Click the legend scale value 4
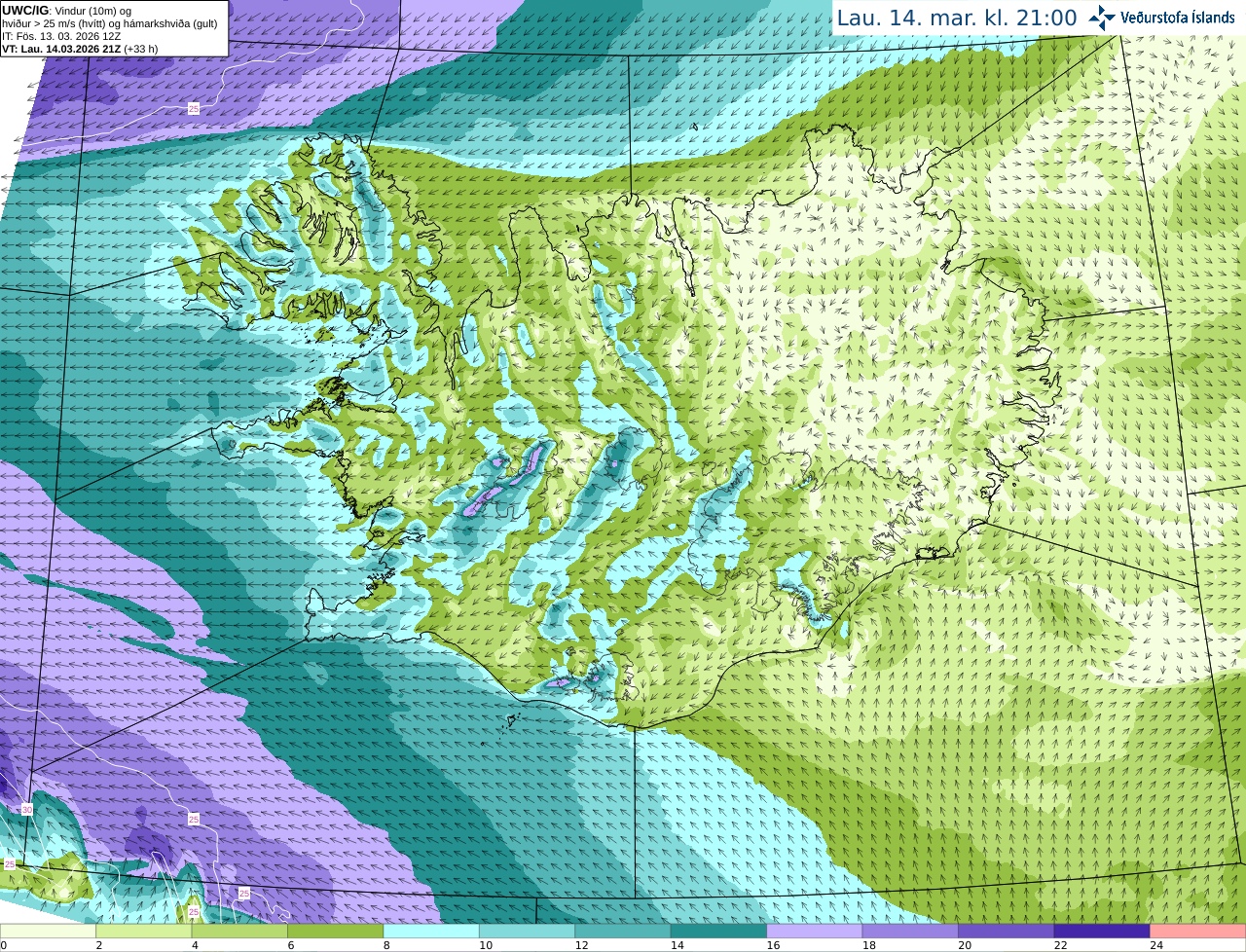 195,945
